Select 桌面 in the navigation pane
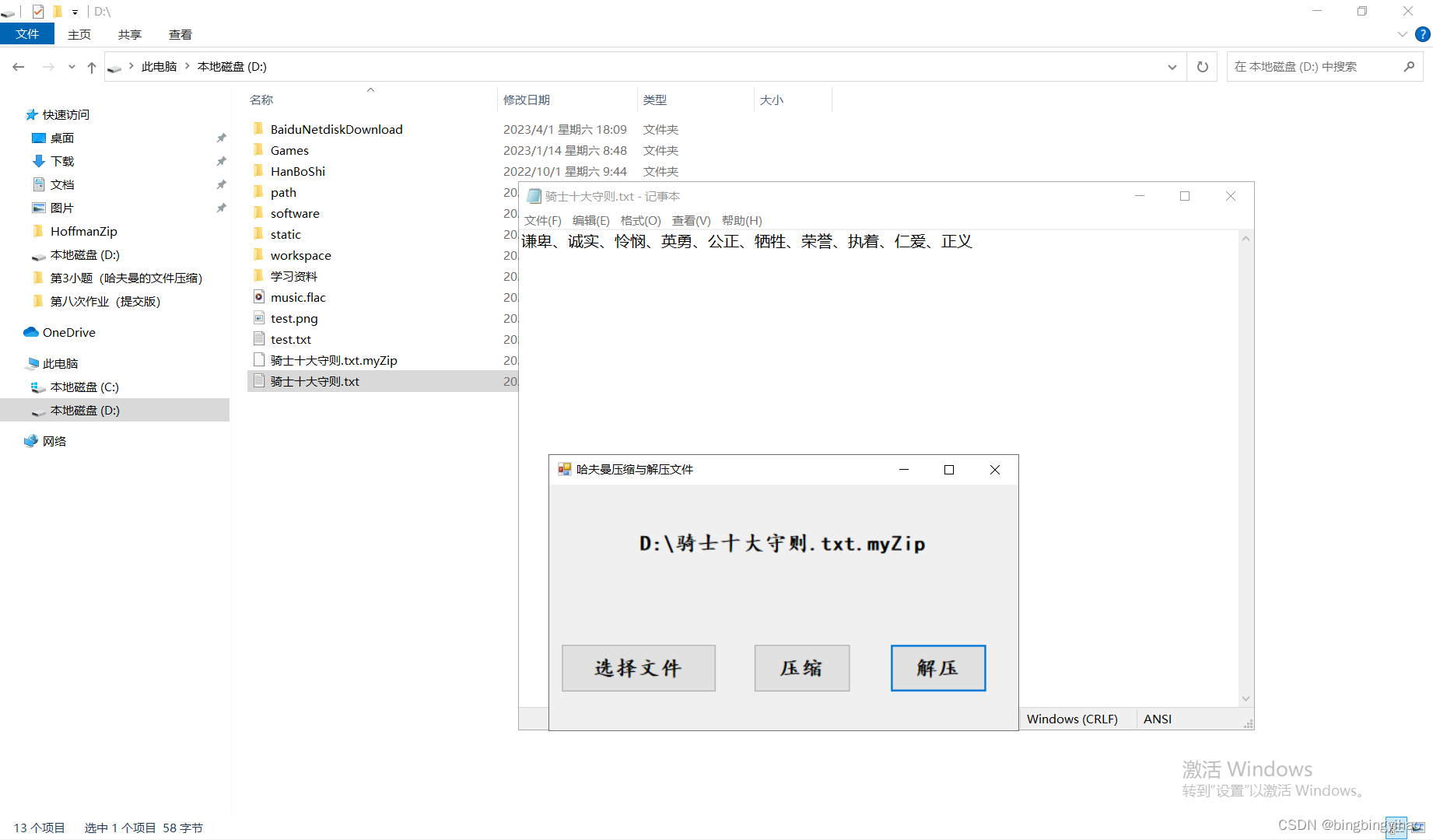Screen dimensions: 1433x840 [61, 138]
